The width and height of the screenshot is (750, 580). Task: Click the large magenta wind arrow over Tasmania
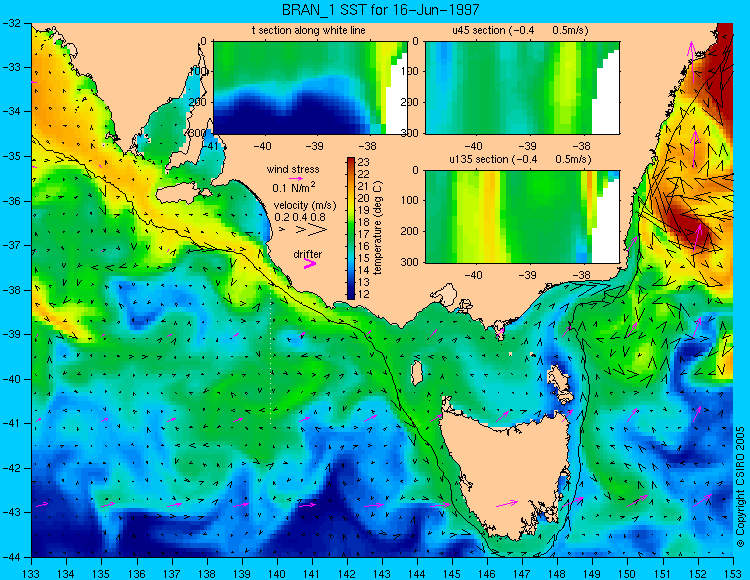[507, 503]
